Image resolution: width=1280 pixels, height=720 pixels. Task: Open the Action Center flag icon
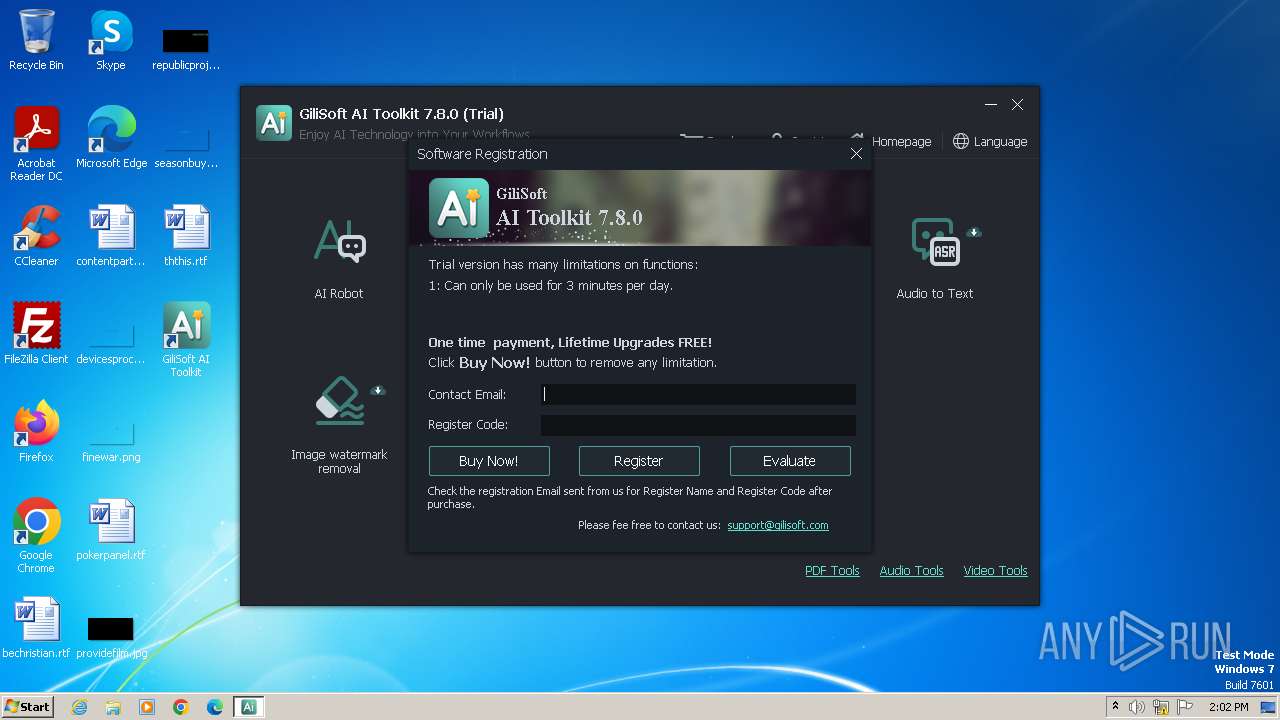1185,707
